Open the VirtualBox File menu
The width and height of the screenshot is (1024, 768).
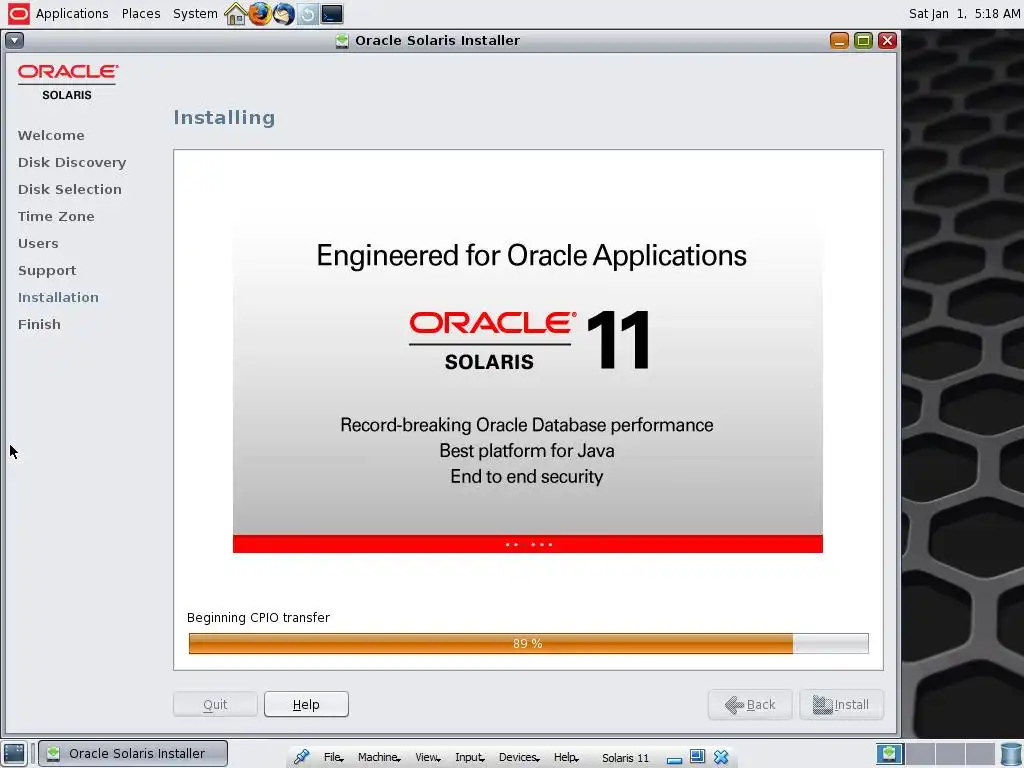click(334, 757)
